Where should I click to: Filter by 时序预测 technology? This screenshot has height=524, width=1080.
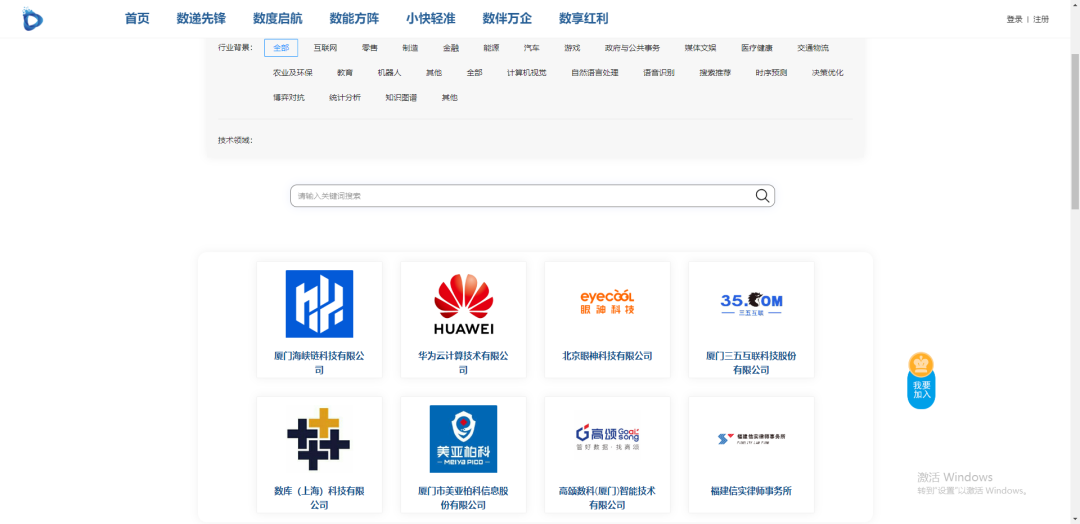click(771, 72)
